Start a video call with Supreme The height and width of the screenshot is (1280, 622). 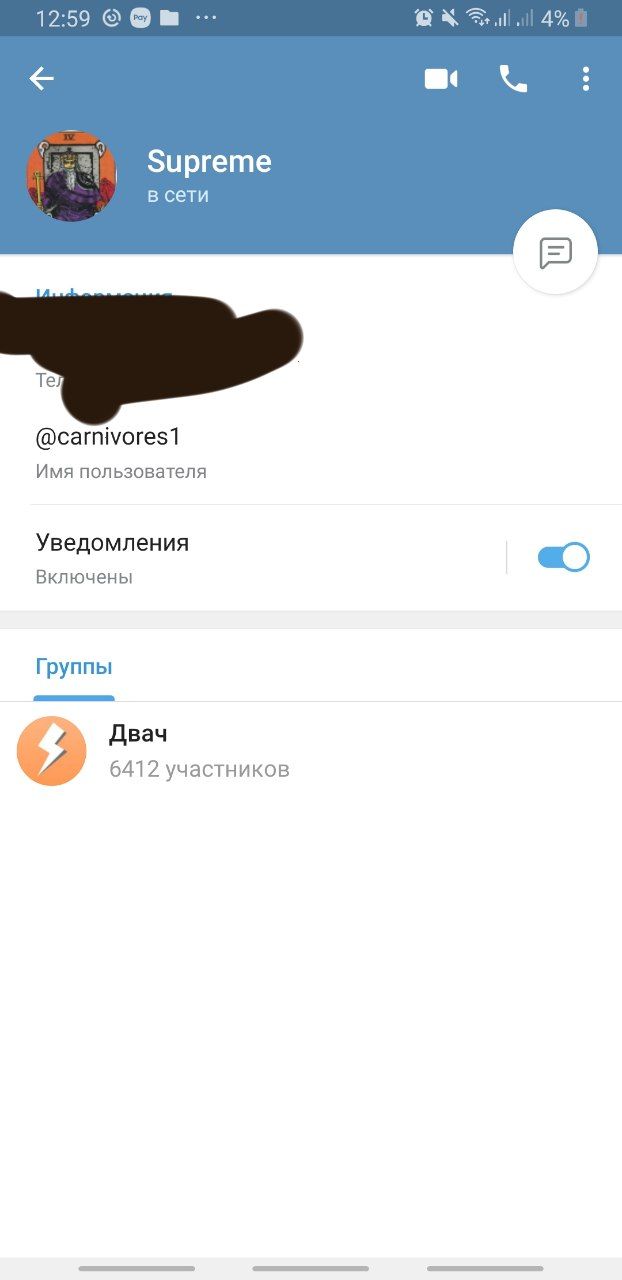click(x=441, y=79)
